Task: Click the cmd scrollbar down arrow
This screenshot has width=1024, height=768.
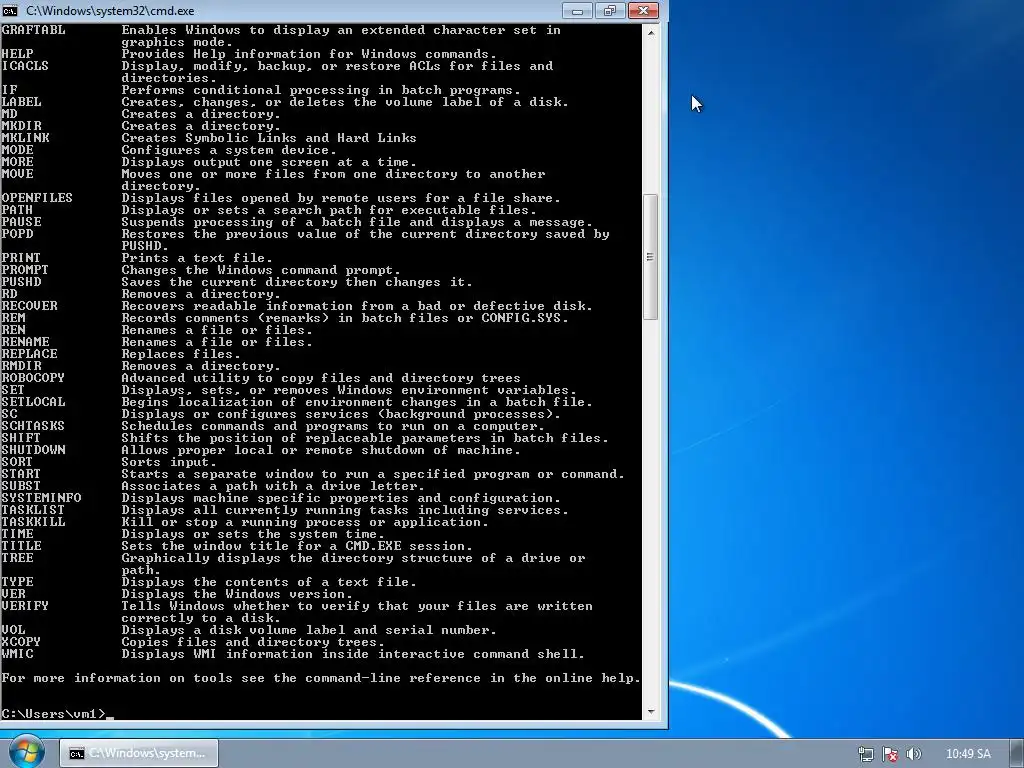Action: 650,712
